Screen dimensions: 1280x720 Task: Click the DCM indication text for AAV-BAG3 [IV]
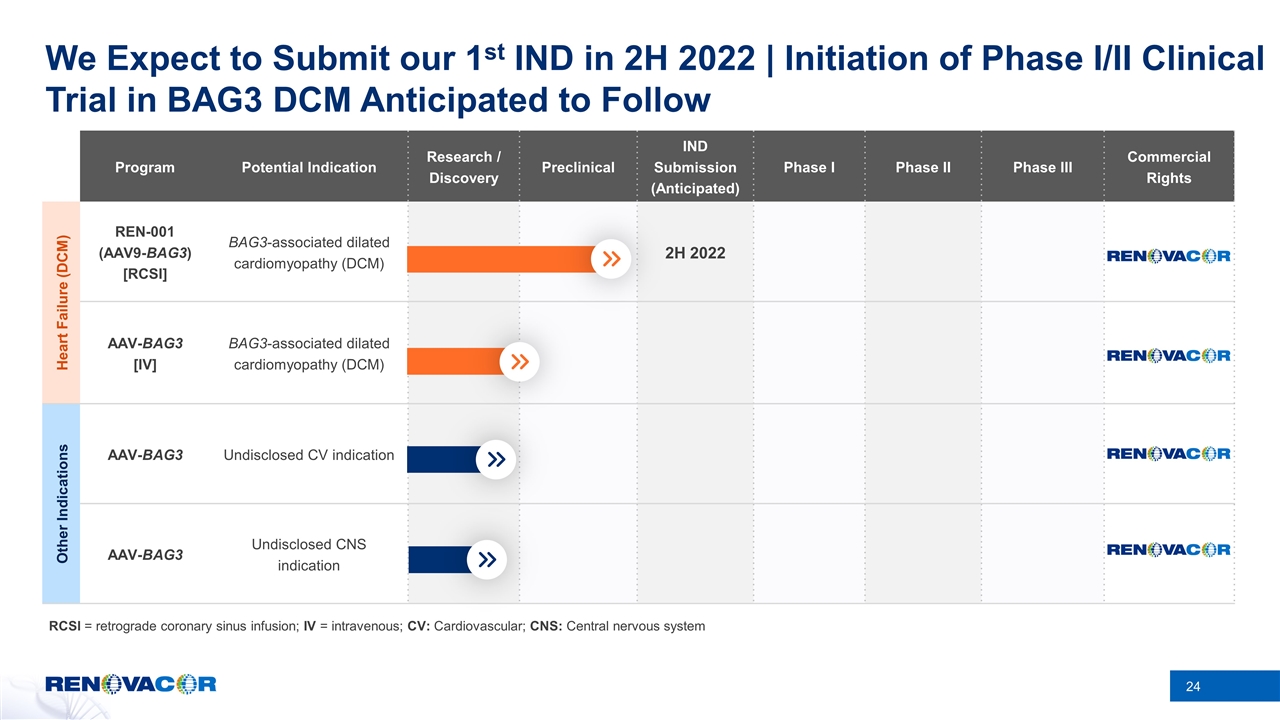click(x=309, y=354)
